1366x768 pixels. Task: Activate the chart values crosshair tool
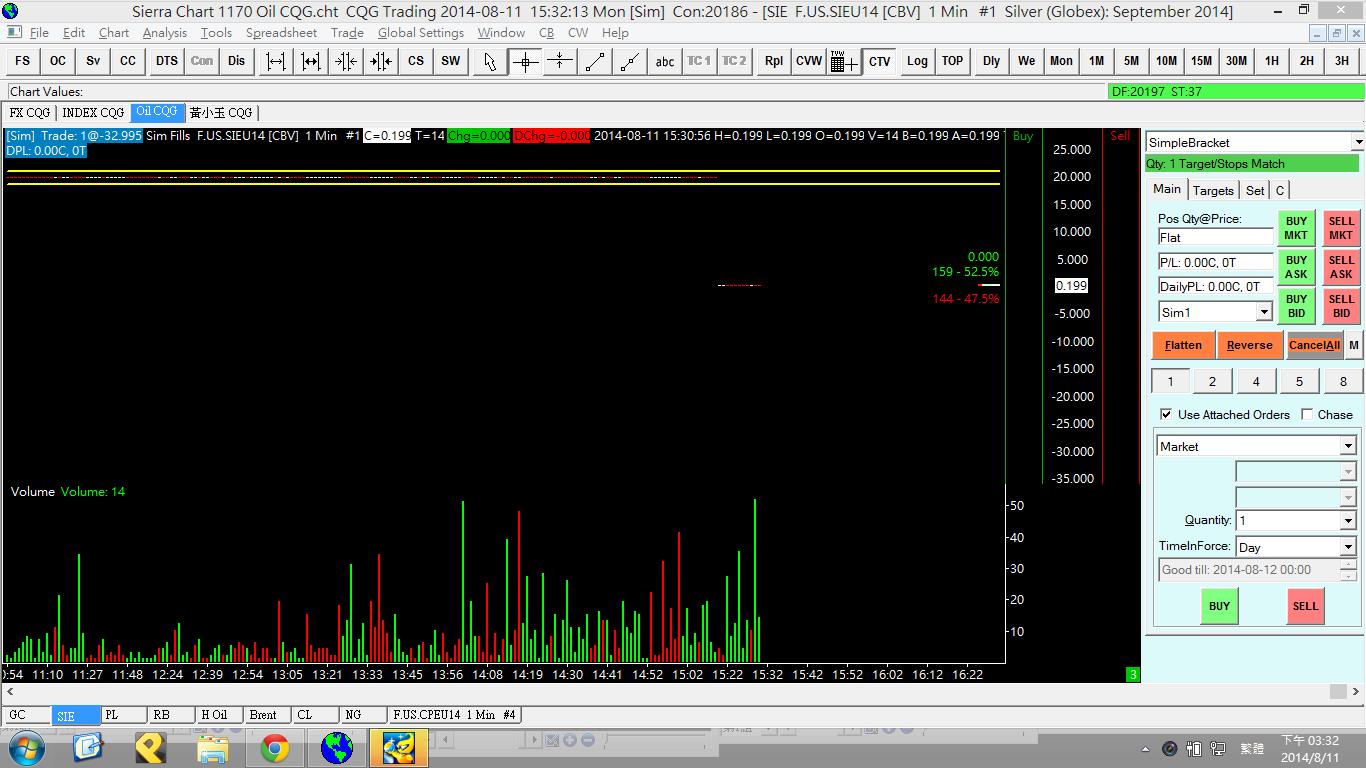pyautogui.click(x=525, y=61)
